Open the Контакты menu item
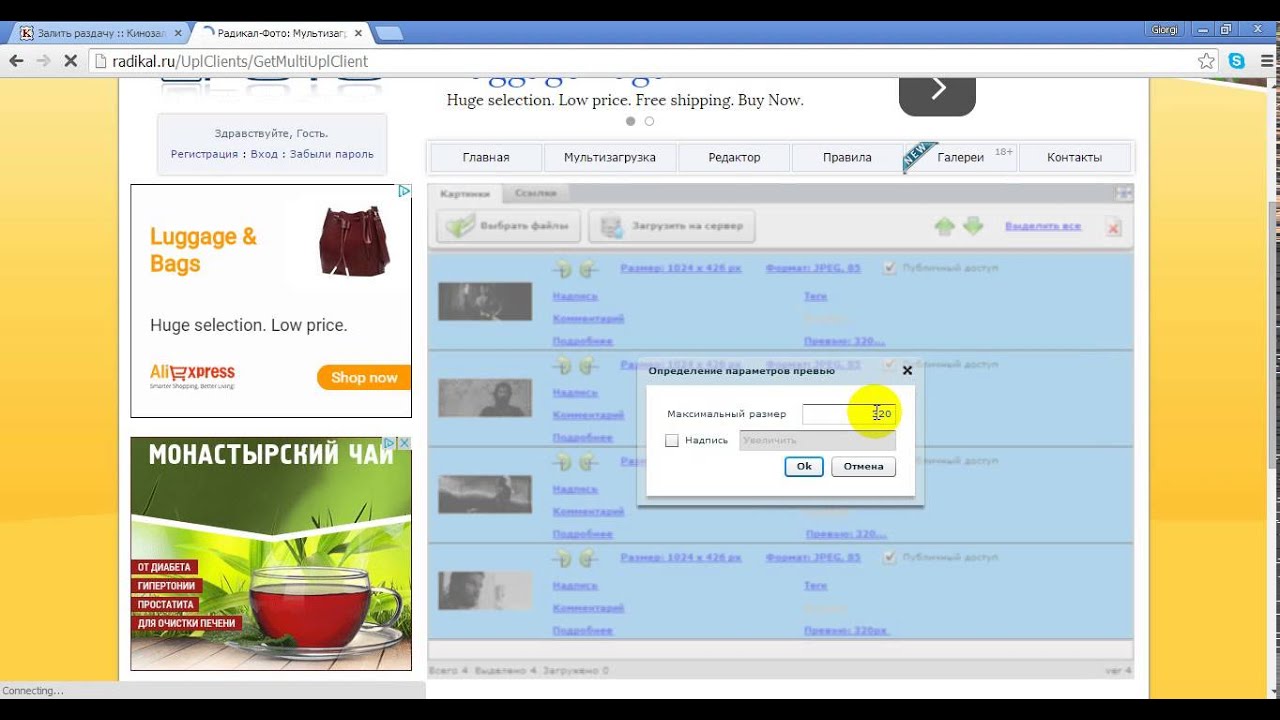1280x720 pixels. tap(1074, 157)
